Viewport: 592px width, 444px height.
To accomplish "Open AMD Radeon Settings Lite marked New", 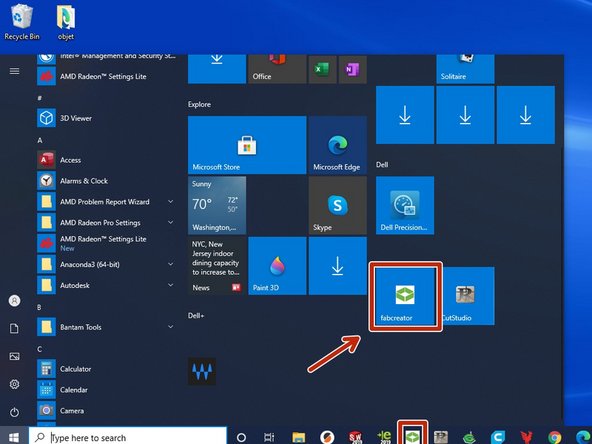I will (106, 243).
